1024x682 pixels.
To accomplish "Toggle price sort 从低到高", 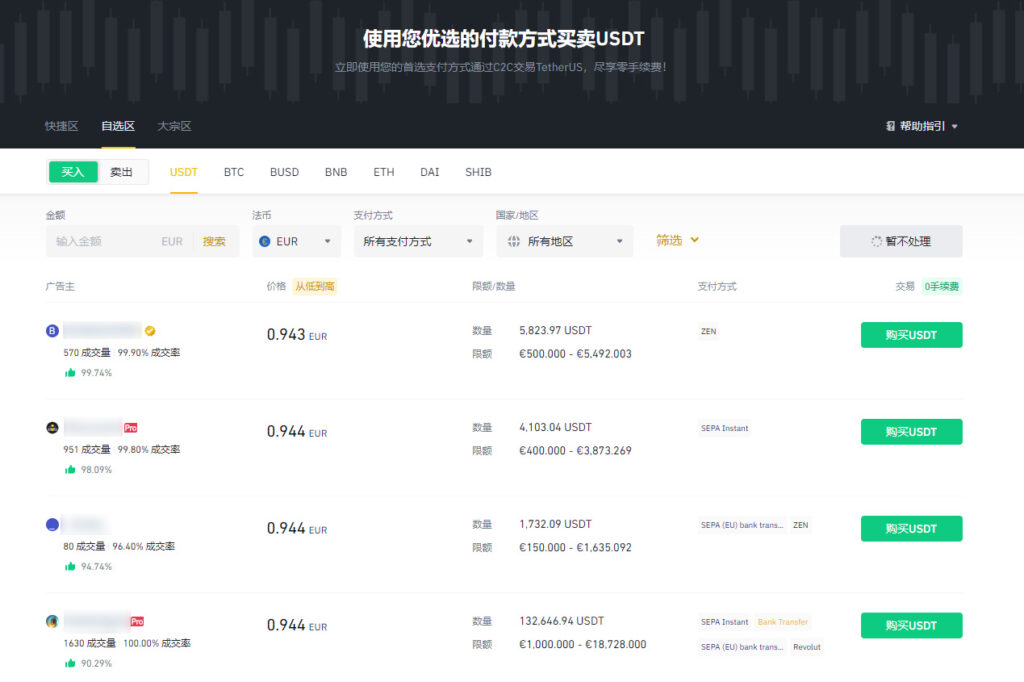I will (315, 286).
